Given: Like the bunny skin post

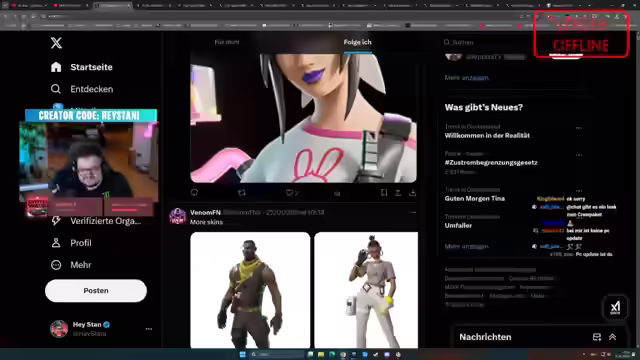Looking at the screenshot, I should (289, 193).
